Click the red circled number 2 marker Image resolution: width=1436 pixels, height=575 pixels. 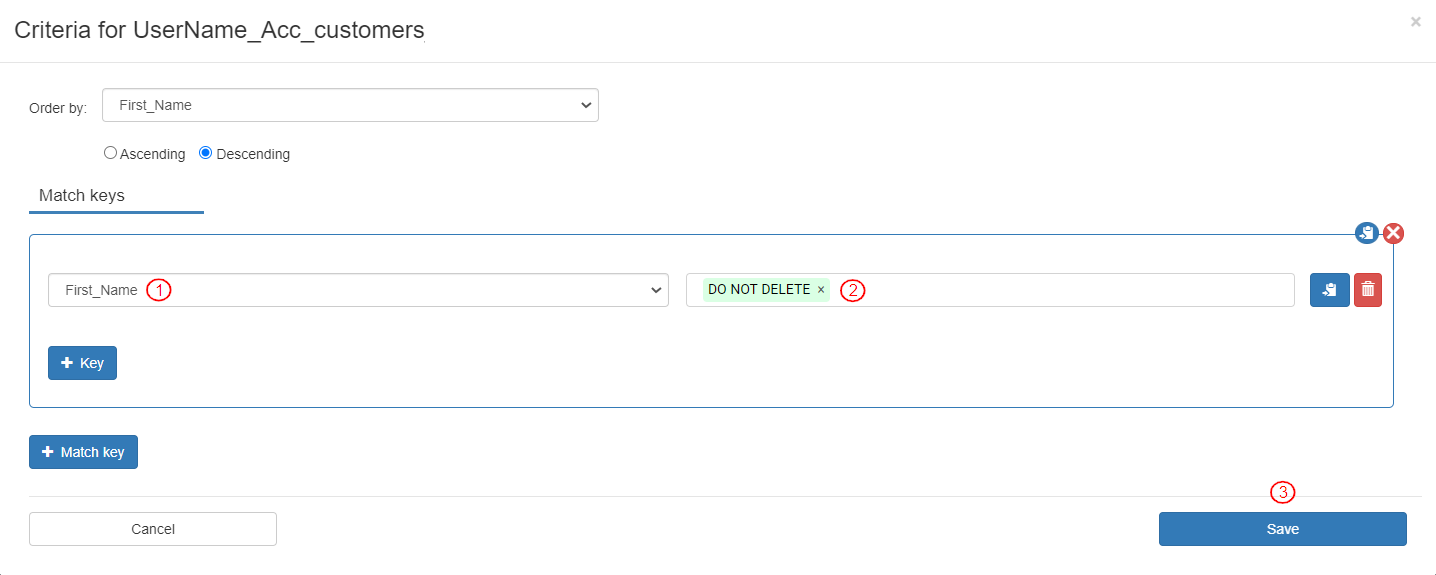[x=852, y=290]
